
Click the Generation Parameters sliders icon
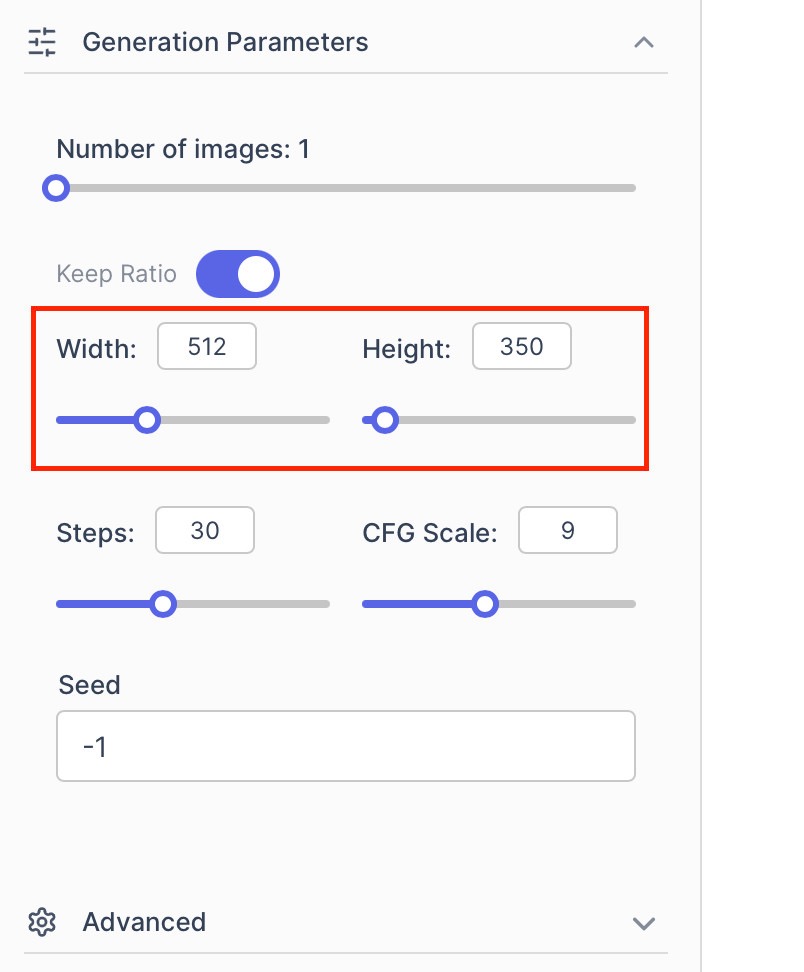[42, 42]
